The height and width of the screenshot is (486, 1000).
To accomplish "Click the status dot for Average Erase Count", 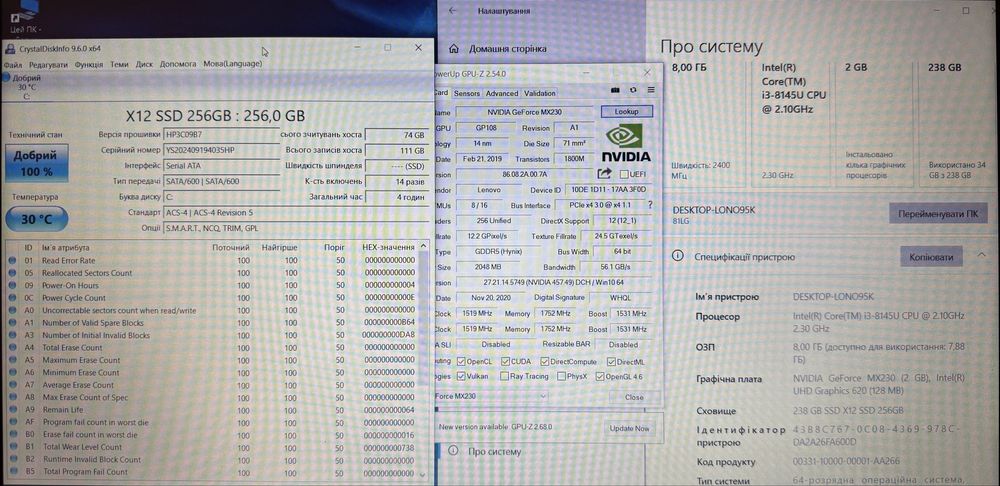I will 12,385.
